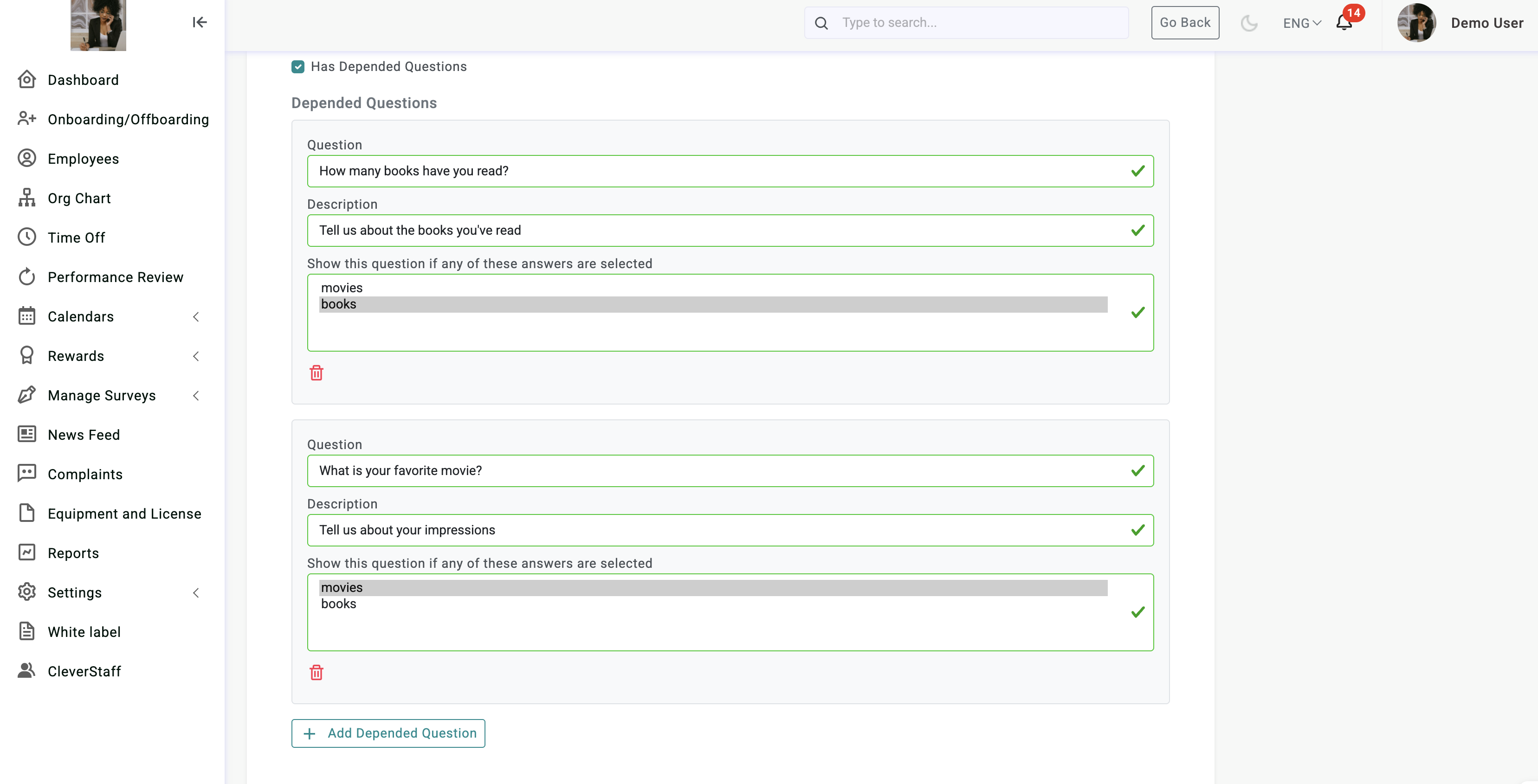
Task: Click the Onboarding/Offboarding user-plus icon
Action: [x=27, y=119]
